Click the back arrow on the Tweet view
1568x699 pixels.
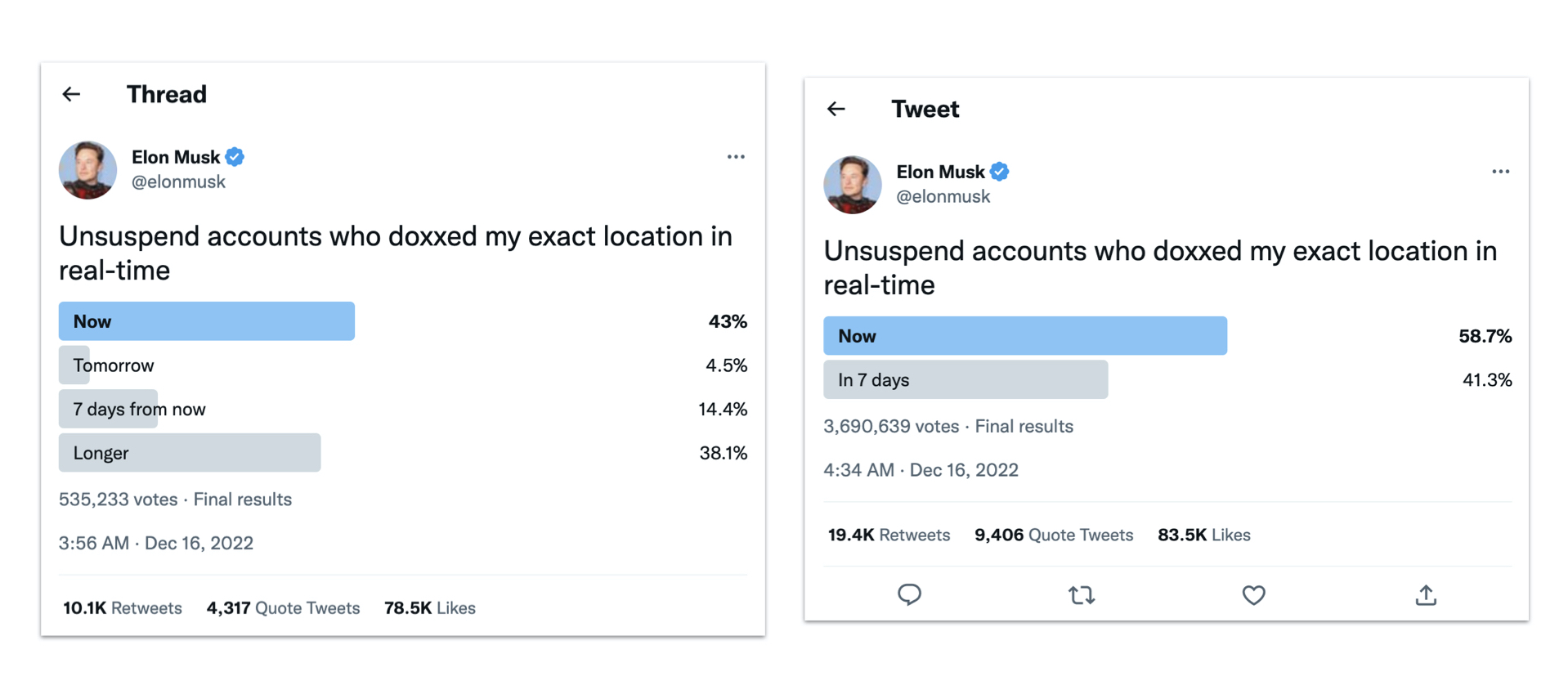tap(836, 109)
